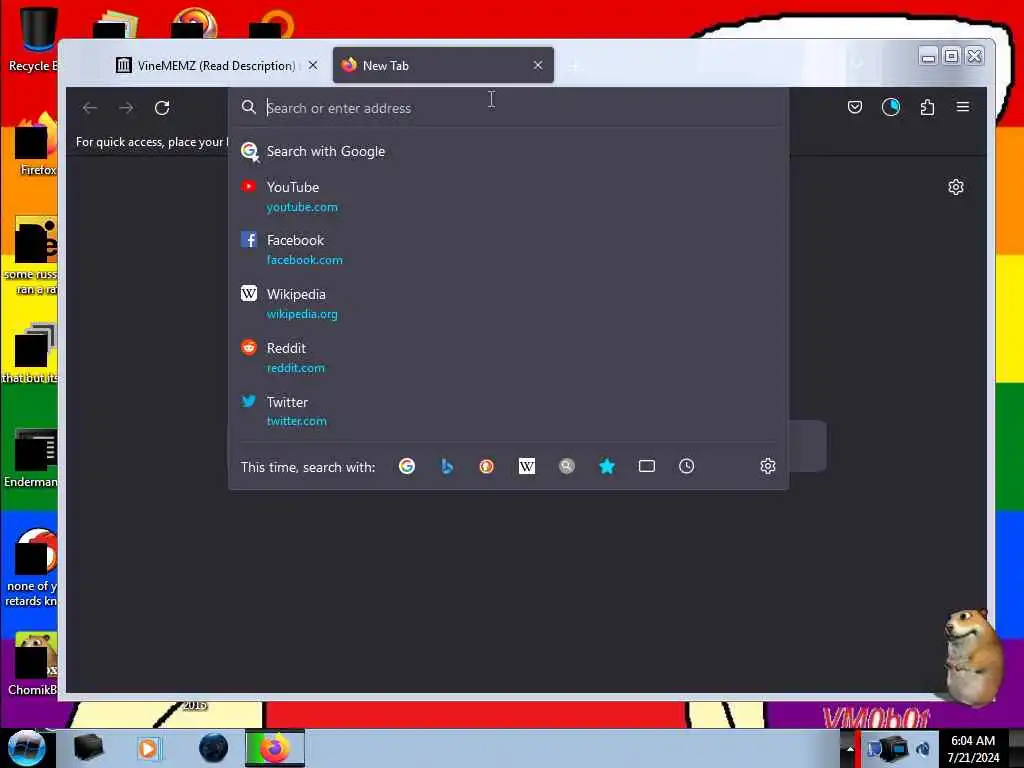Open the facebook.com link
Viewport: 1024px width, 768px height.
click(x=304, y=260)
